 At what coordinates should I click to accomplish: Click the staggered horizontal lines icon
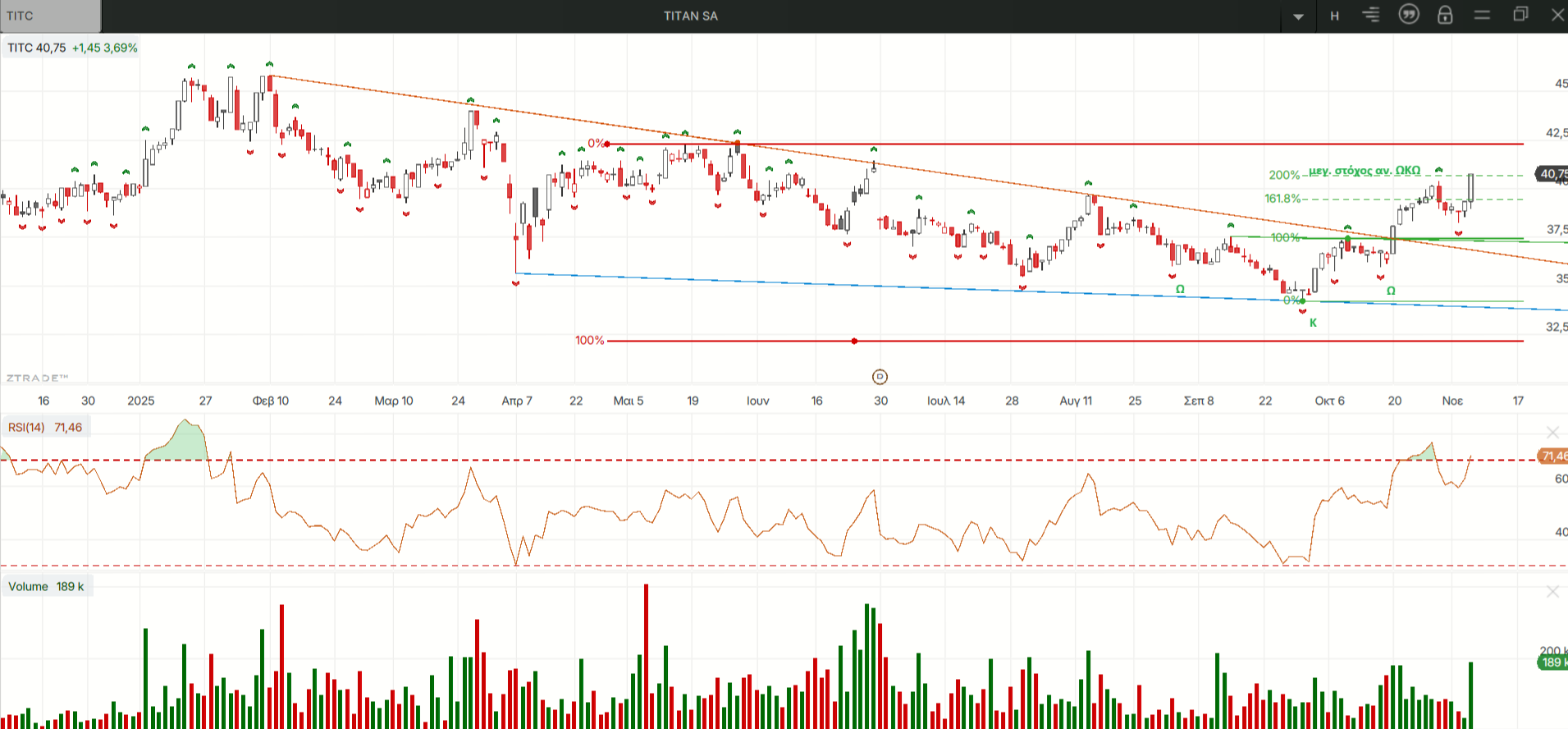pyautogui.click(x=1371, y=15)
